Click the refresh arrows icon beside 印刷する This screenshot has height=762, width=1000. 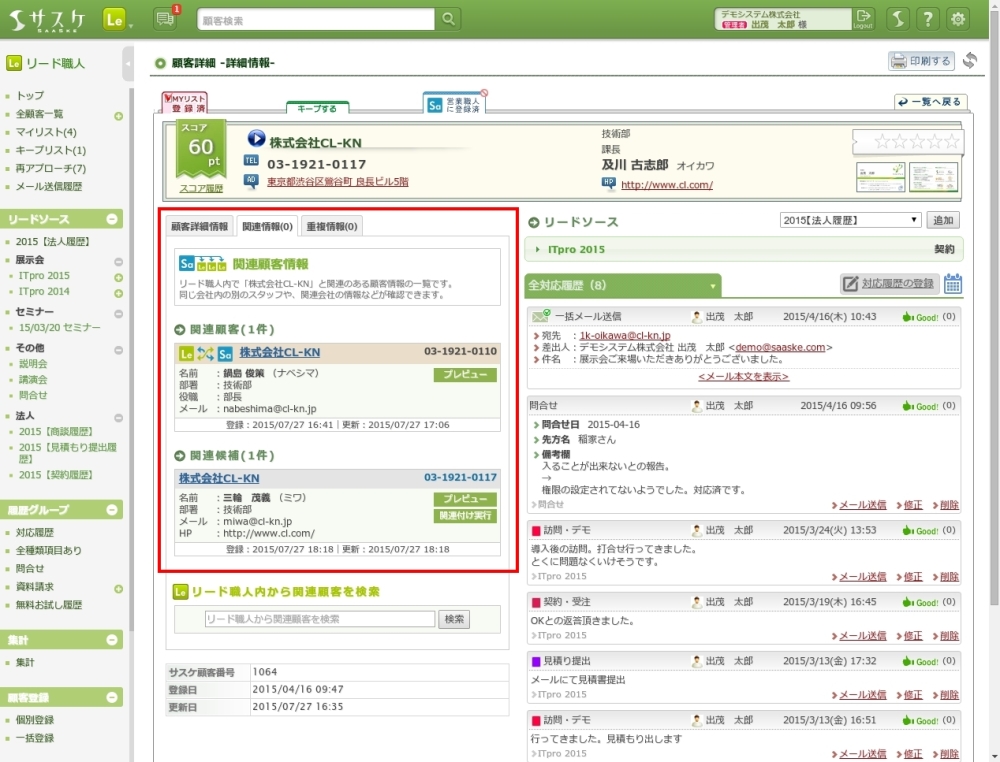[x=969, y=61]
